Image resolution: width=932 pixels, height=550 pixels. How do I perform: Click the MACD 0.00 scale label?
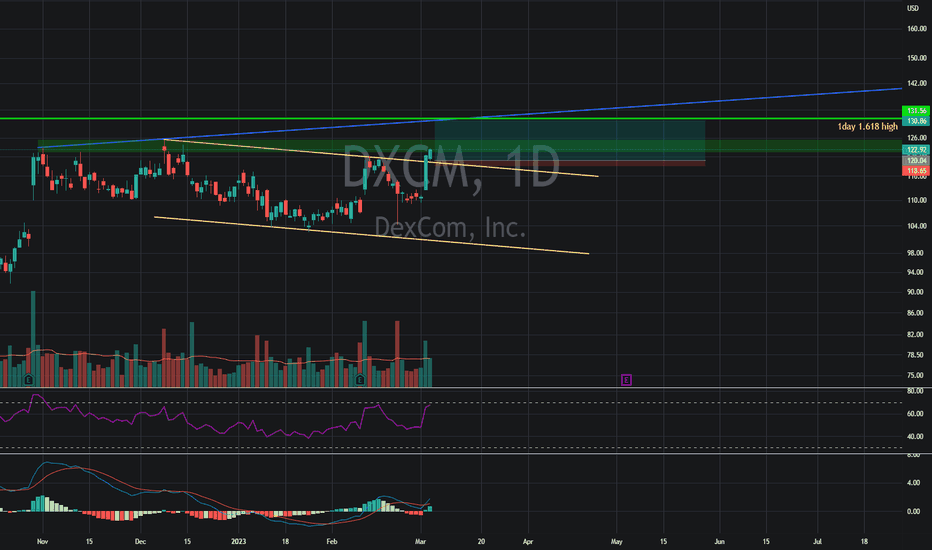(915, 511)
